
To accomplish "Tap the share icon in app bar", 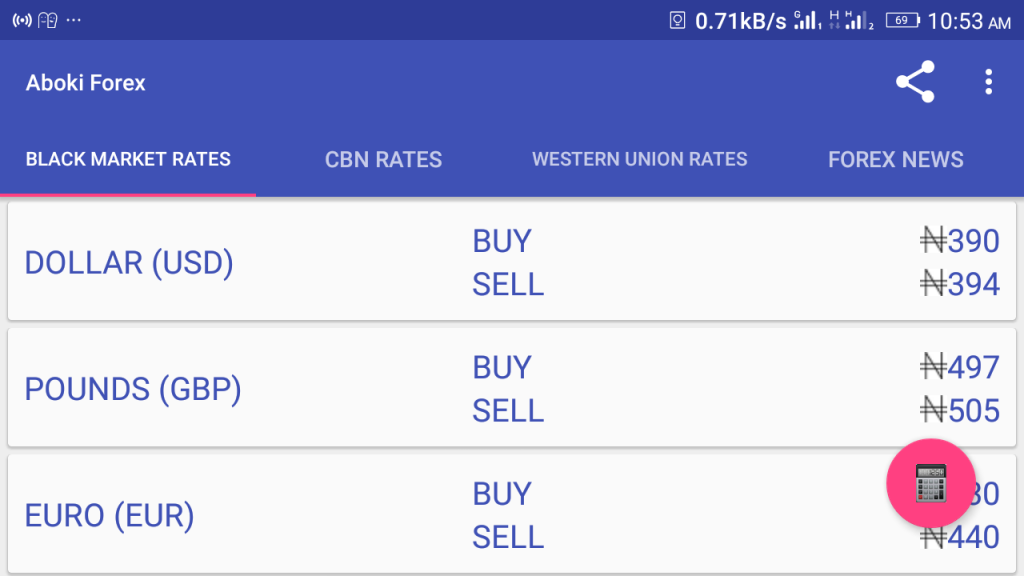I will coord(915,82).
